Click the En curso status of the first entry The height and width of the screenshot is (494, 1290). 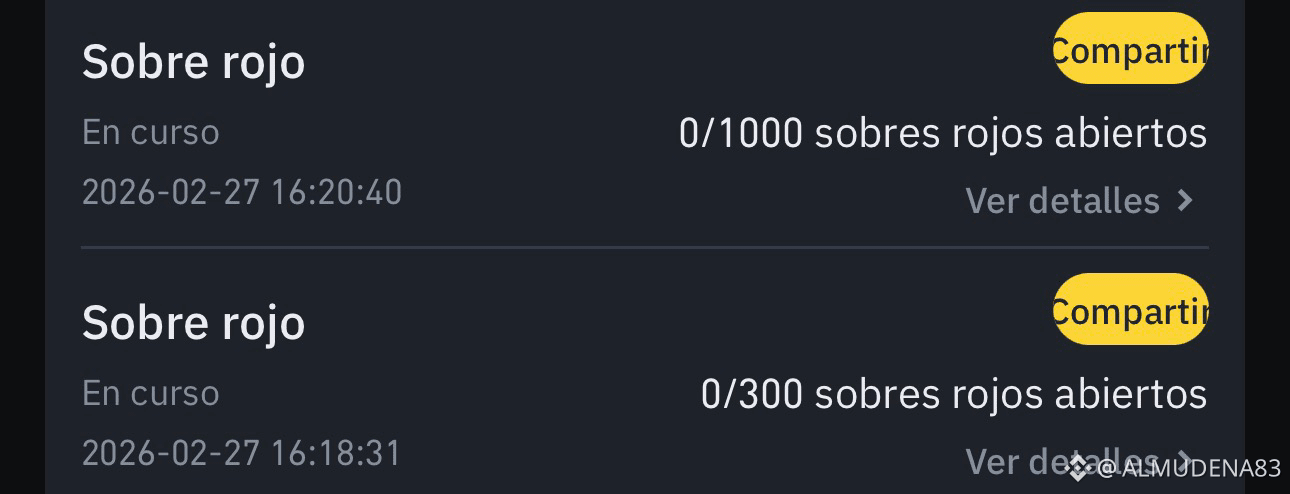150,132
